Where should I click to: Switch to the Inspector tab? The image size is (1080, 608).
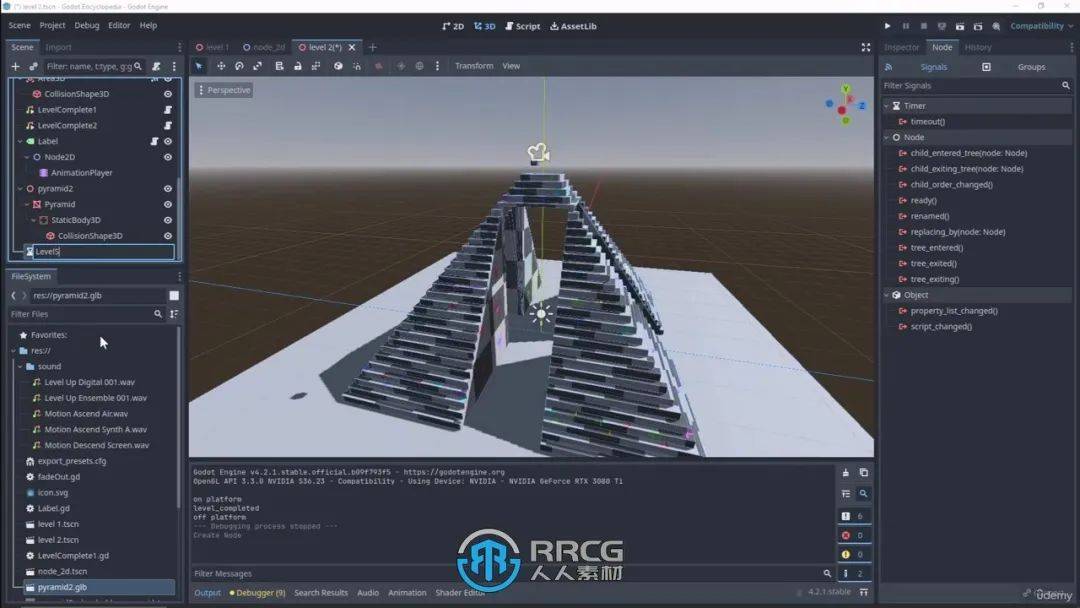(901, 47)
